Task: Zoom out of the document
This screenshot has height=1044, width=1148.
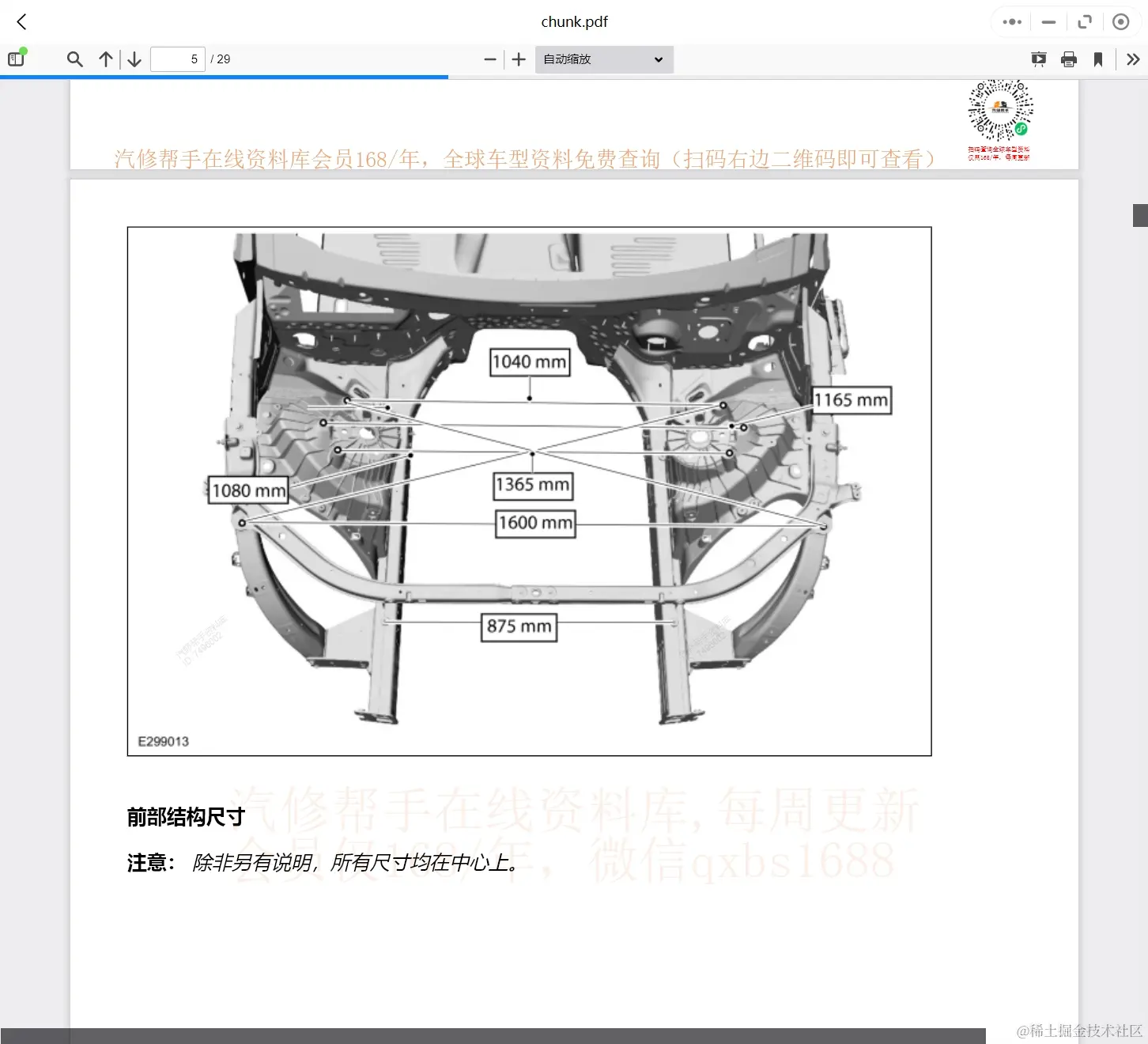Action: pos(490,59)
